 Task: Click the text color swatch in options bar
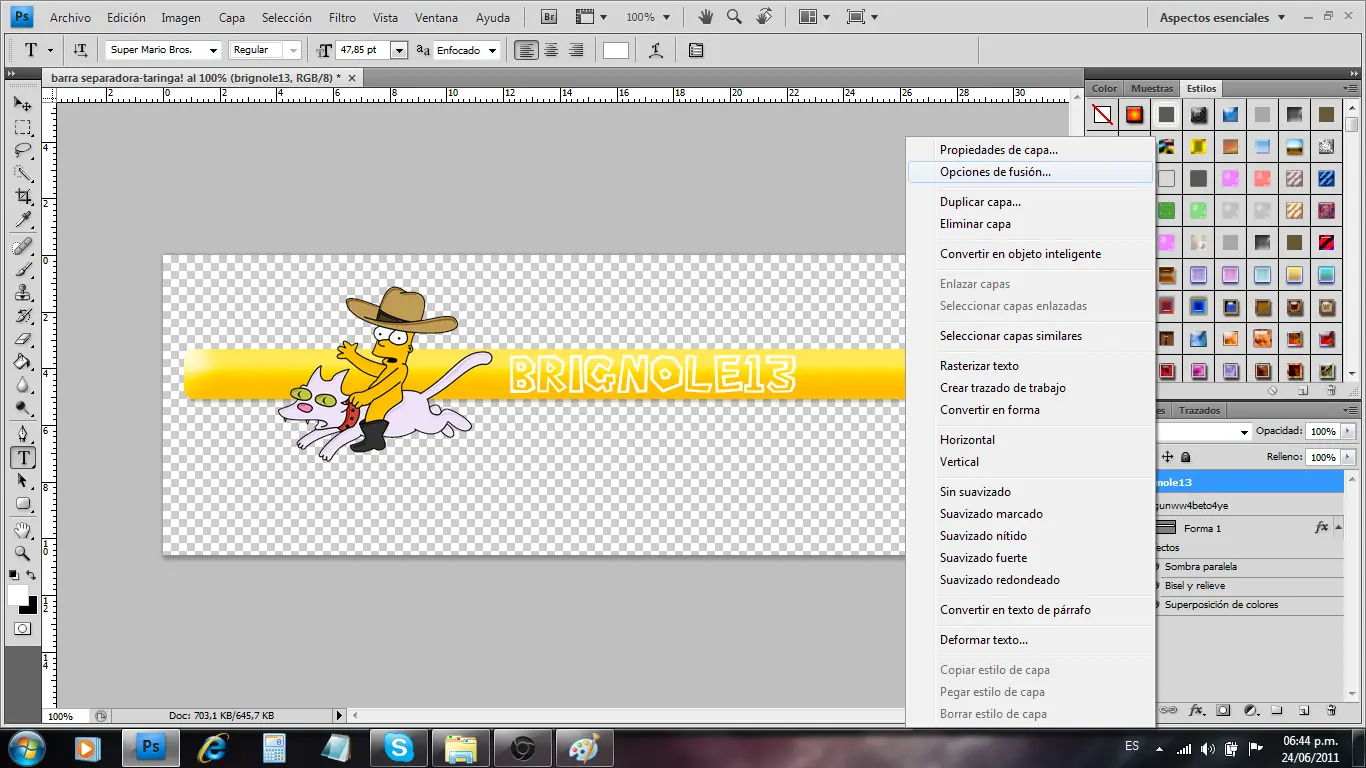[x=616, y=50]
